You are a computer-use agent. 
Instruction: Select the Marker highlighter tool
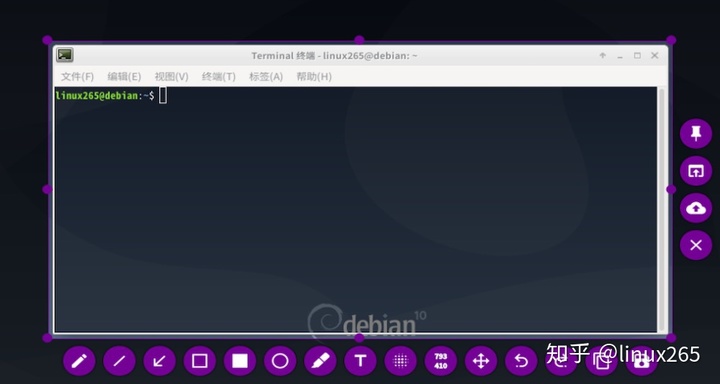(x=320, y=361)
